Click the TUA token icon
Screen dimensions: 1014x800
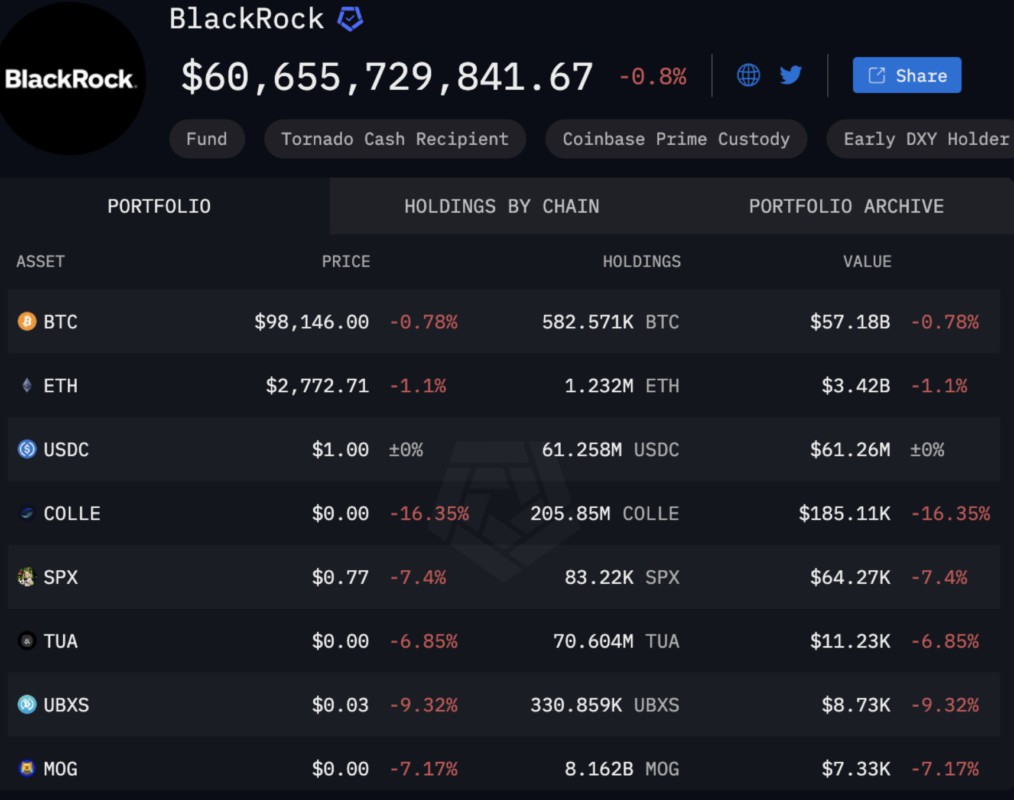pos(27,641)
